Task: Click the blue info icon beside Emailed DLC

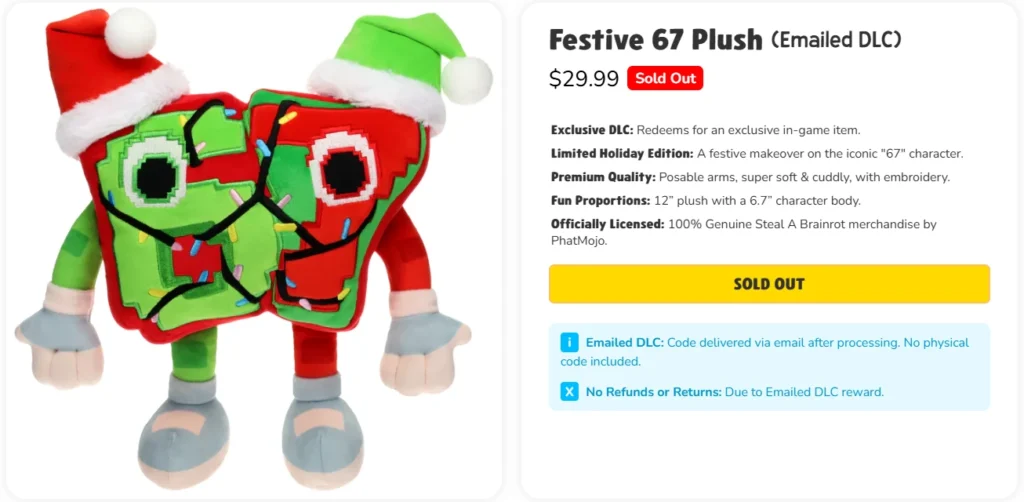Action: pos(569,342)
